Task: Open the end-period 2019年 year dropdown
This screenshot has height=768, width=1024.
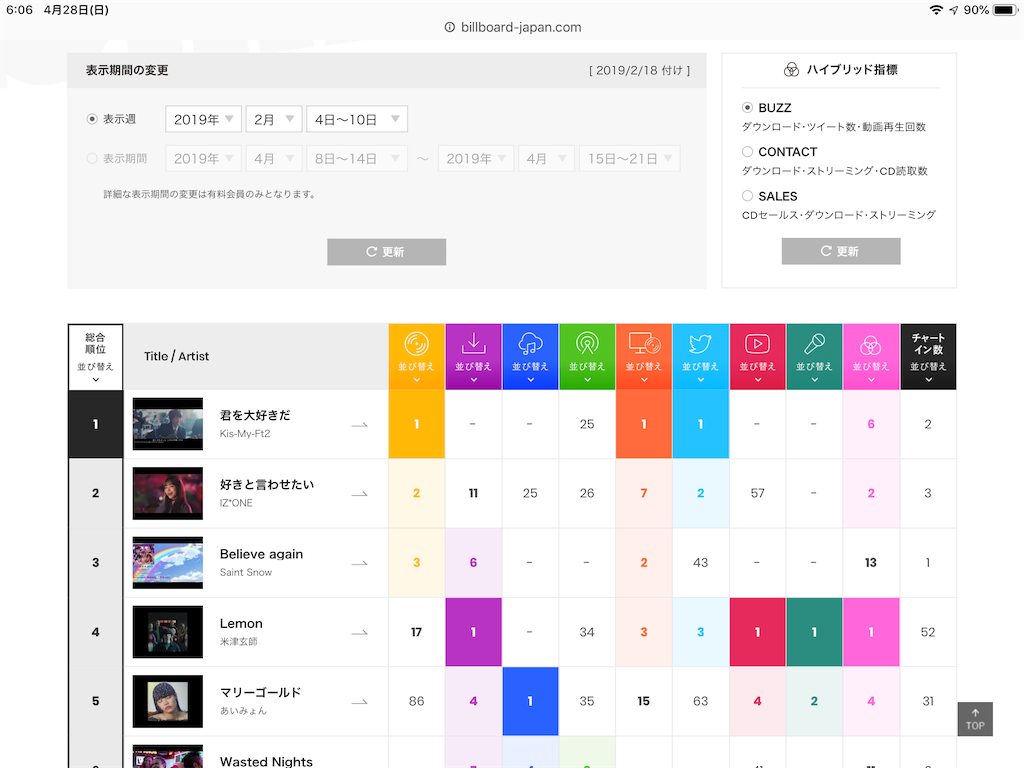Action: pyautogui.click(x=475, y=158)
